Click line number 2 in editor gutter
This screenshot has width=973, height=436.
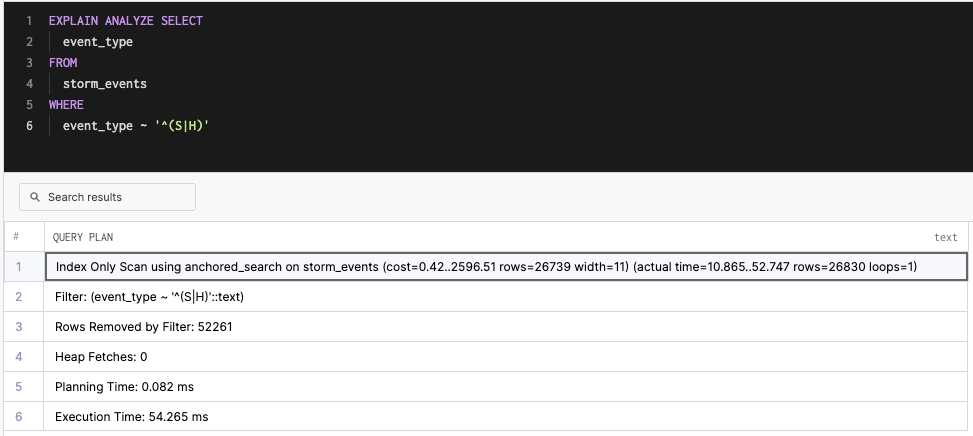(x=29, y=42)
